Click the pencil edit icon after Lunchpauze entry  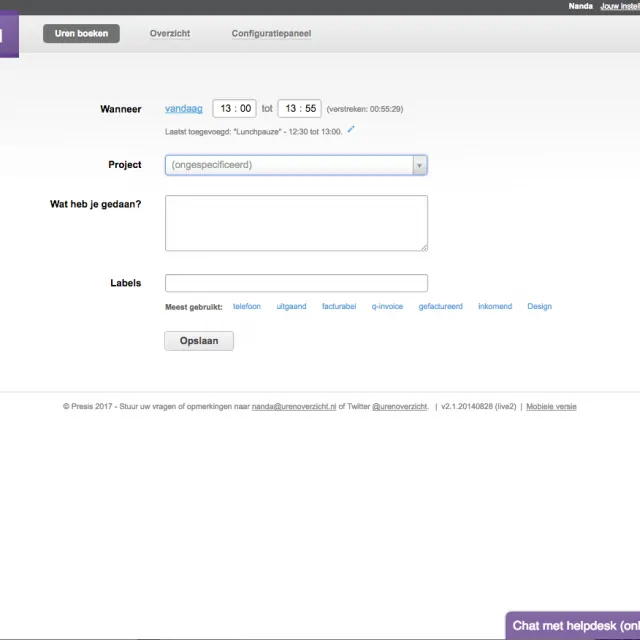pyautogui.click(x=351, y=129)
